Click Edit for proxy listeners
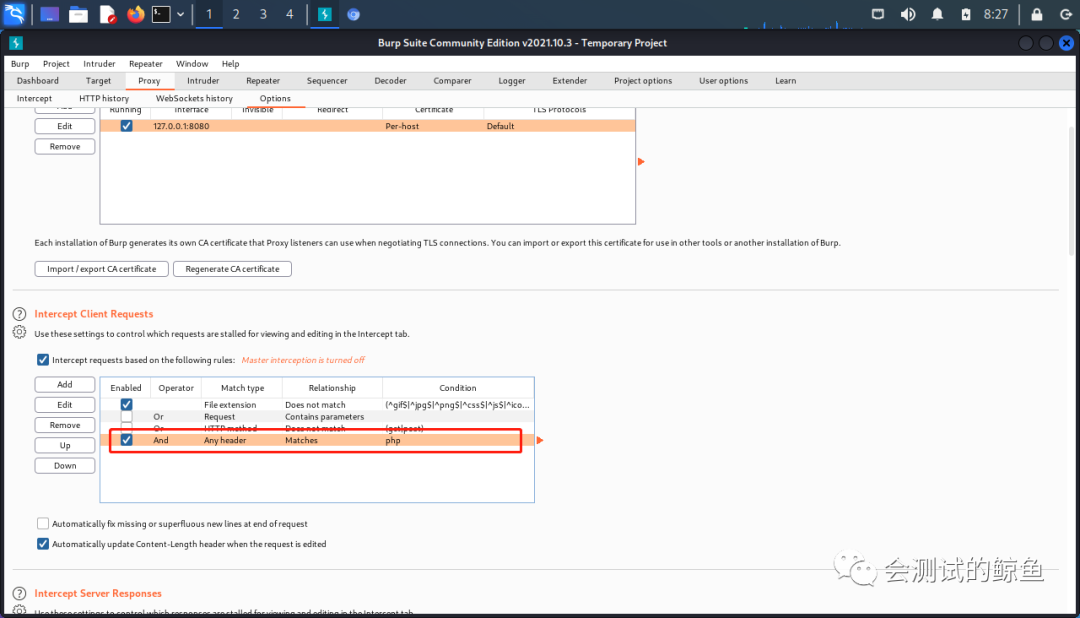This screenshot has height=618, width=1080. 65,126
